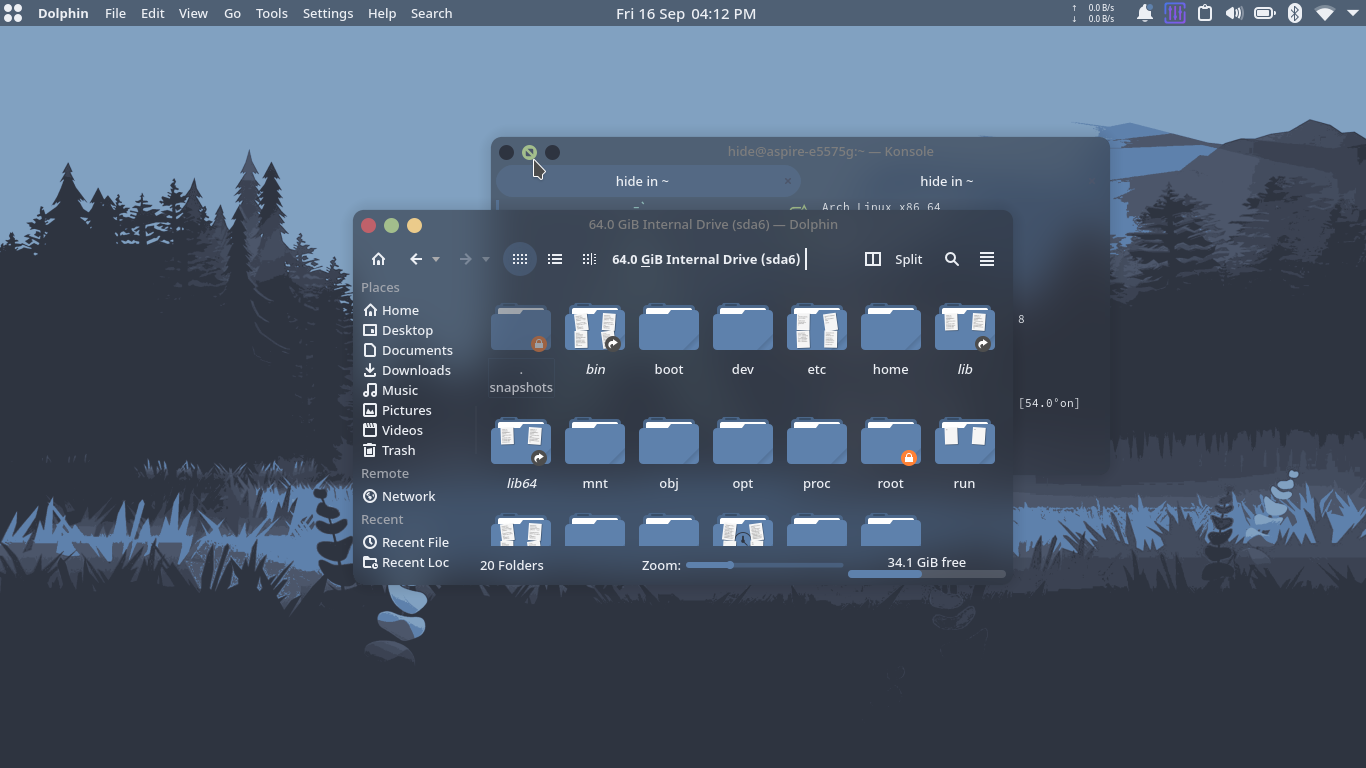Click the Home navigation icon in the toolbar
The width and height of the screenshot is (1366, 768).
(x=379, y=259)
